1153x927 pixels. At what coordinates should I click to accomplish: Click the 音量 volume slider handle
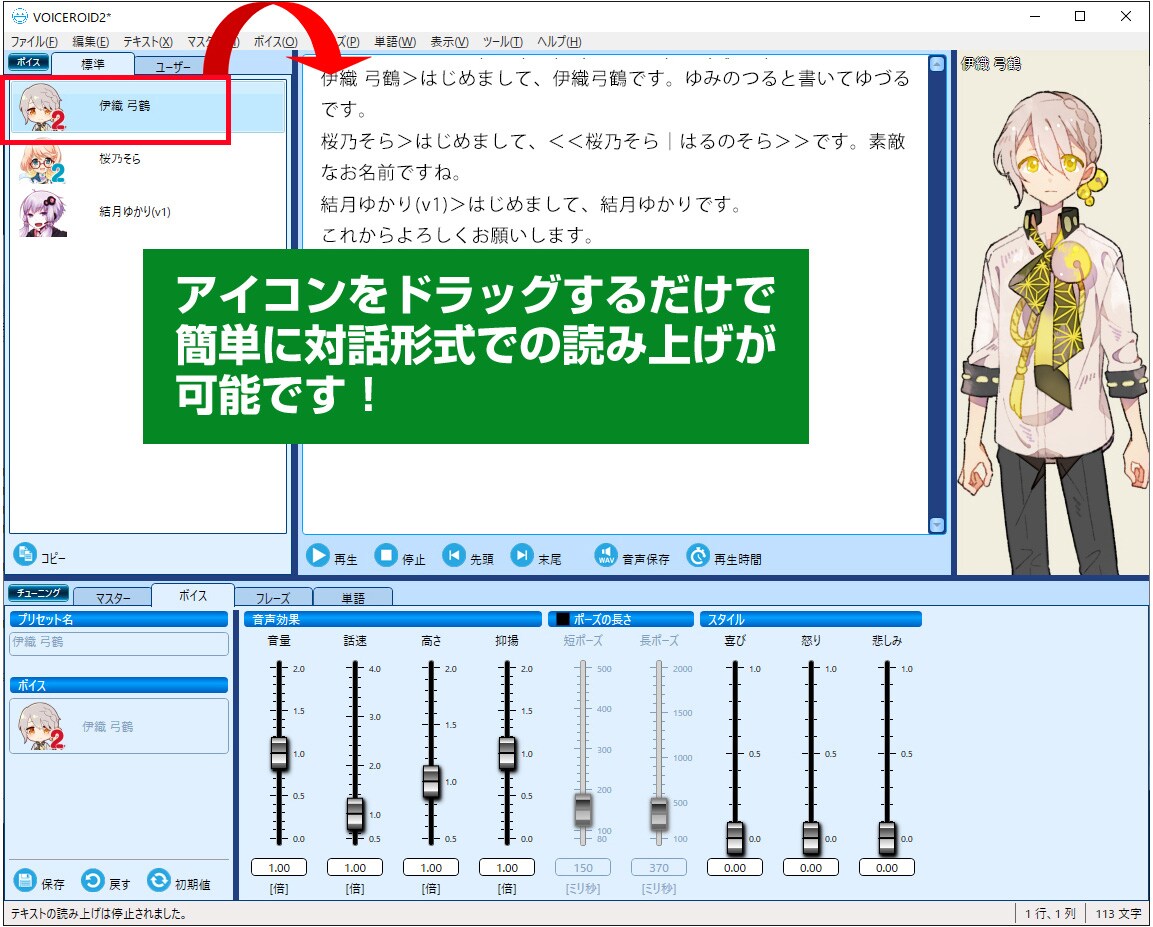(x=279, y=753)
